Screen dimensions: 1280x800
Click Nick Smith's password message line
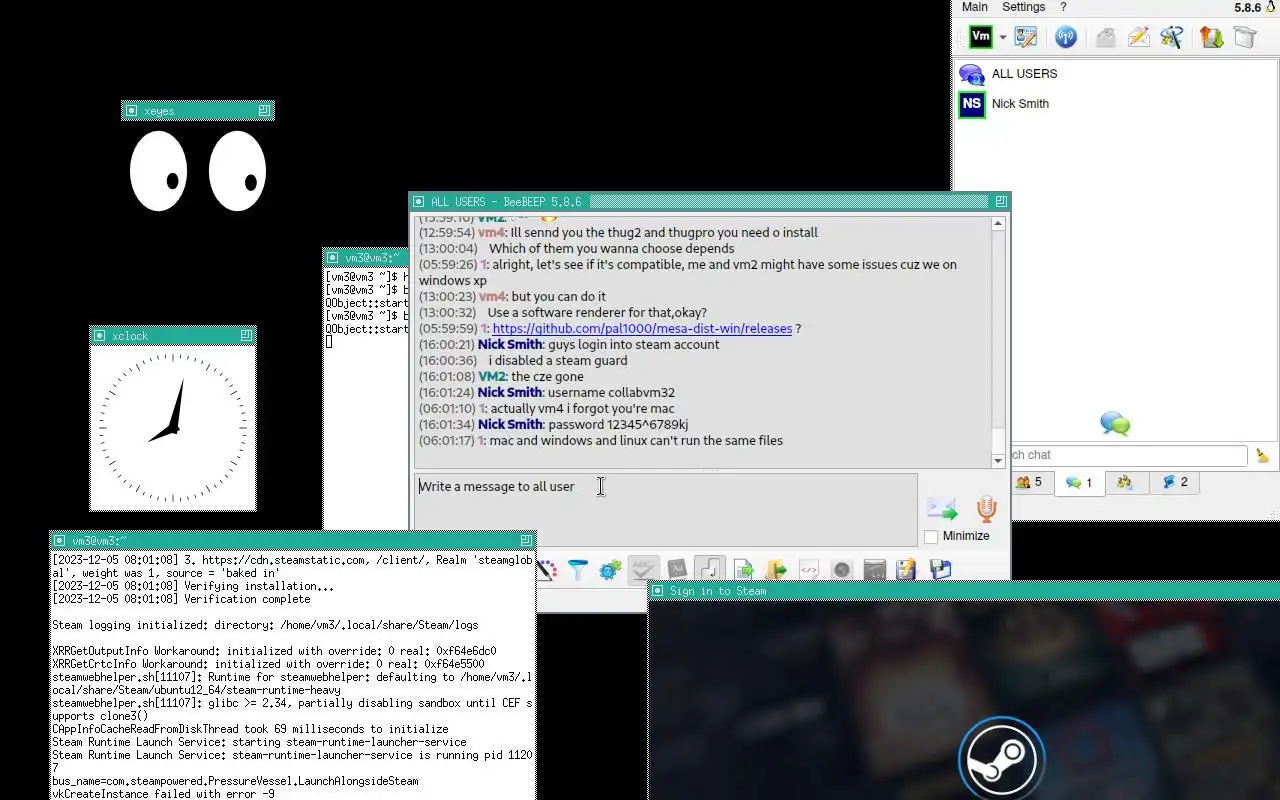(x=553, y=425)
